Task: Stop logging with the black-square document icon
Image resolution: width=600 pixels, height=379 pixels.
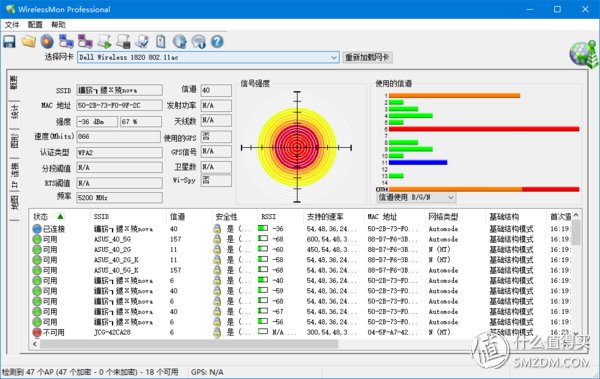Action: point(123,41)
